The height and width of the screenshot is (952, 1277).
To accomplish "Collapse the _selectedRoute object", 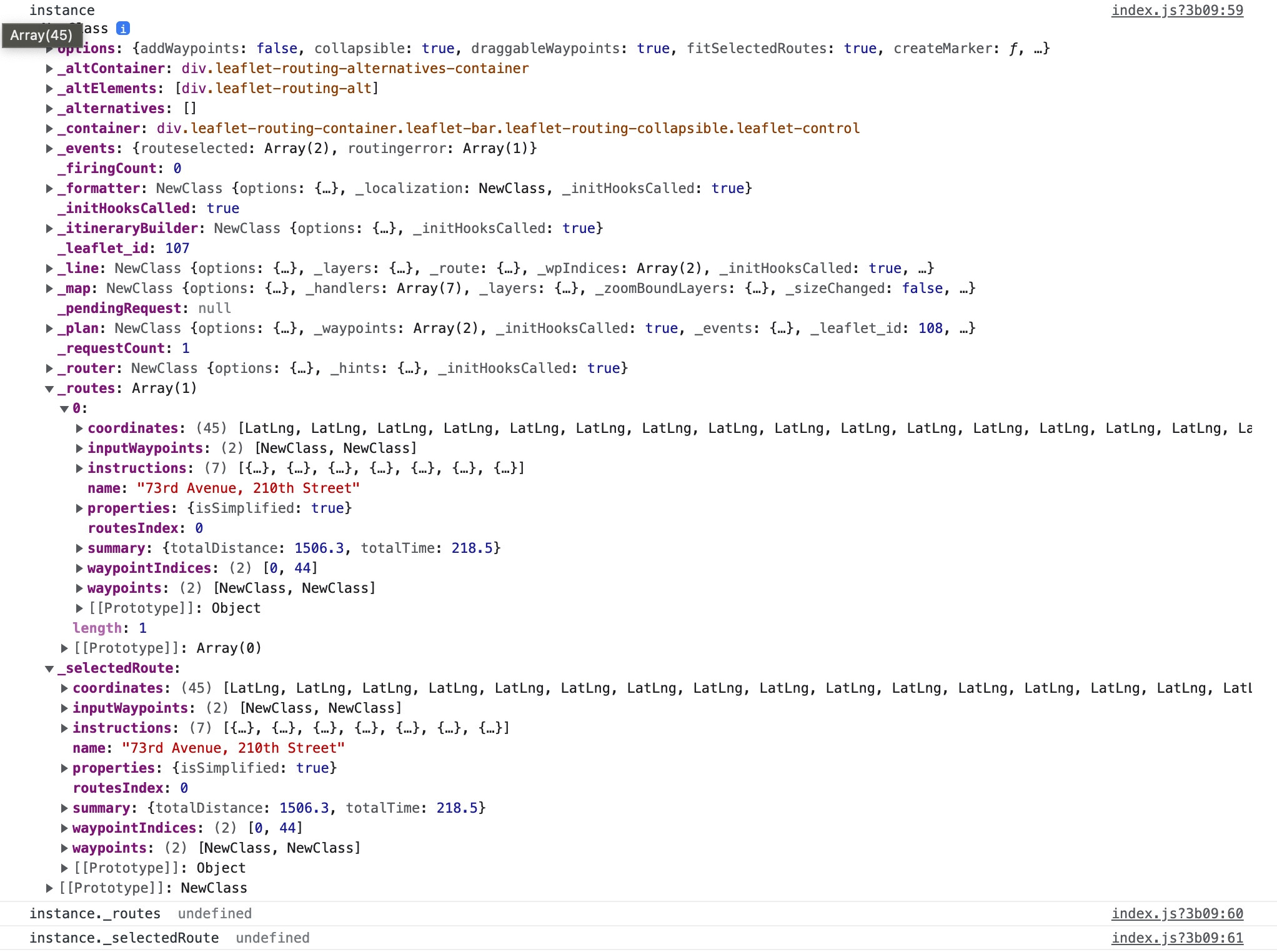I will pyautogui.click(x=49, y=668).
